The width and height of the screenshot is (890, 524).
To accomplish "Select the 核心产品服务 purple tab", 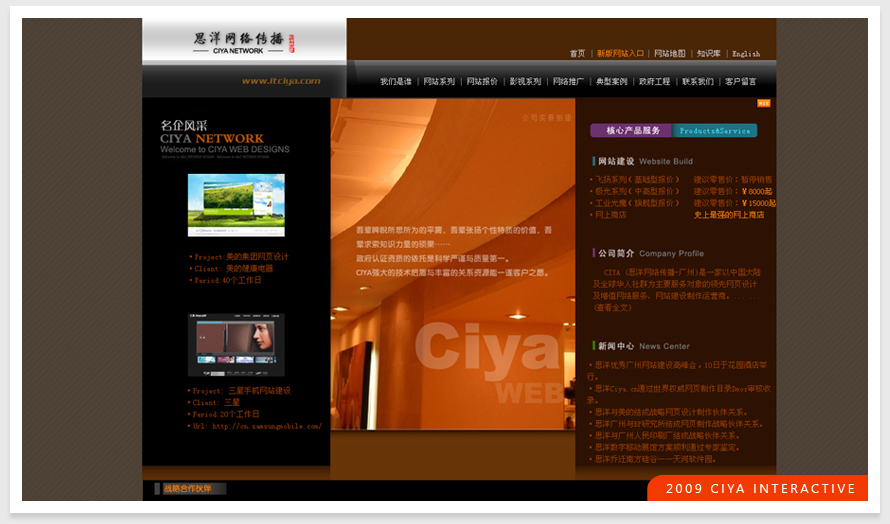I will point(632,131).
